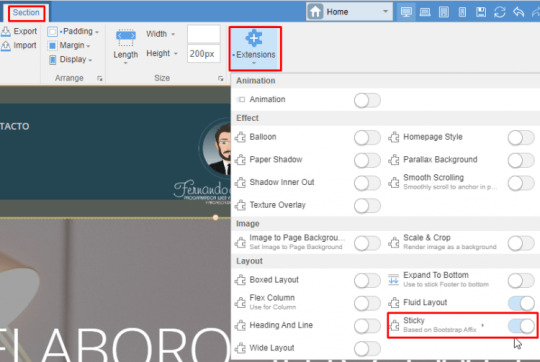
Task: Toggle the Scale & Crop switch
Action: tap(521, 243)
